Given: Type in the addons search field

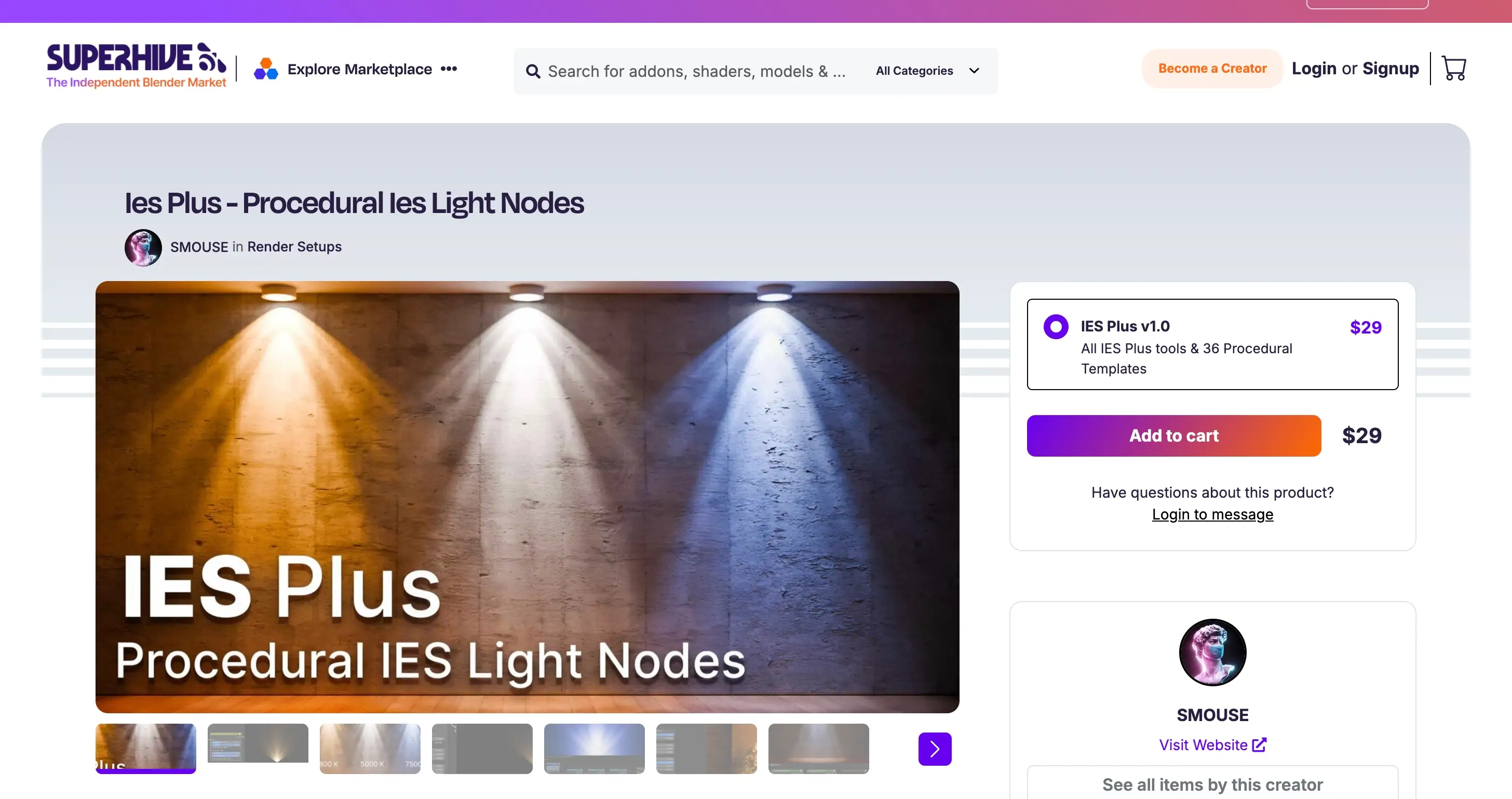Looking at the screenshot, I should tap(696, 72).
